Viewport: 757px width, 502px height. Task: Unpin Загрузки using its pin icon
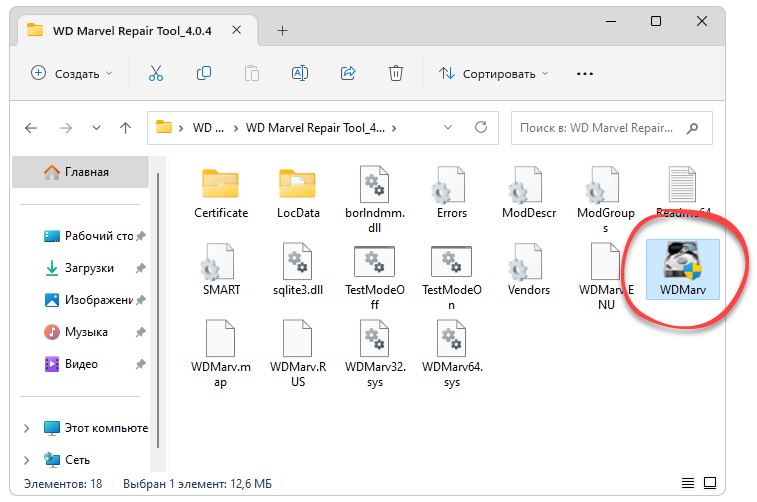(x=140, y=268)
